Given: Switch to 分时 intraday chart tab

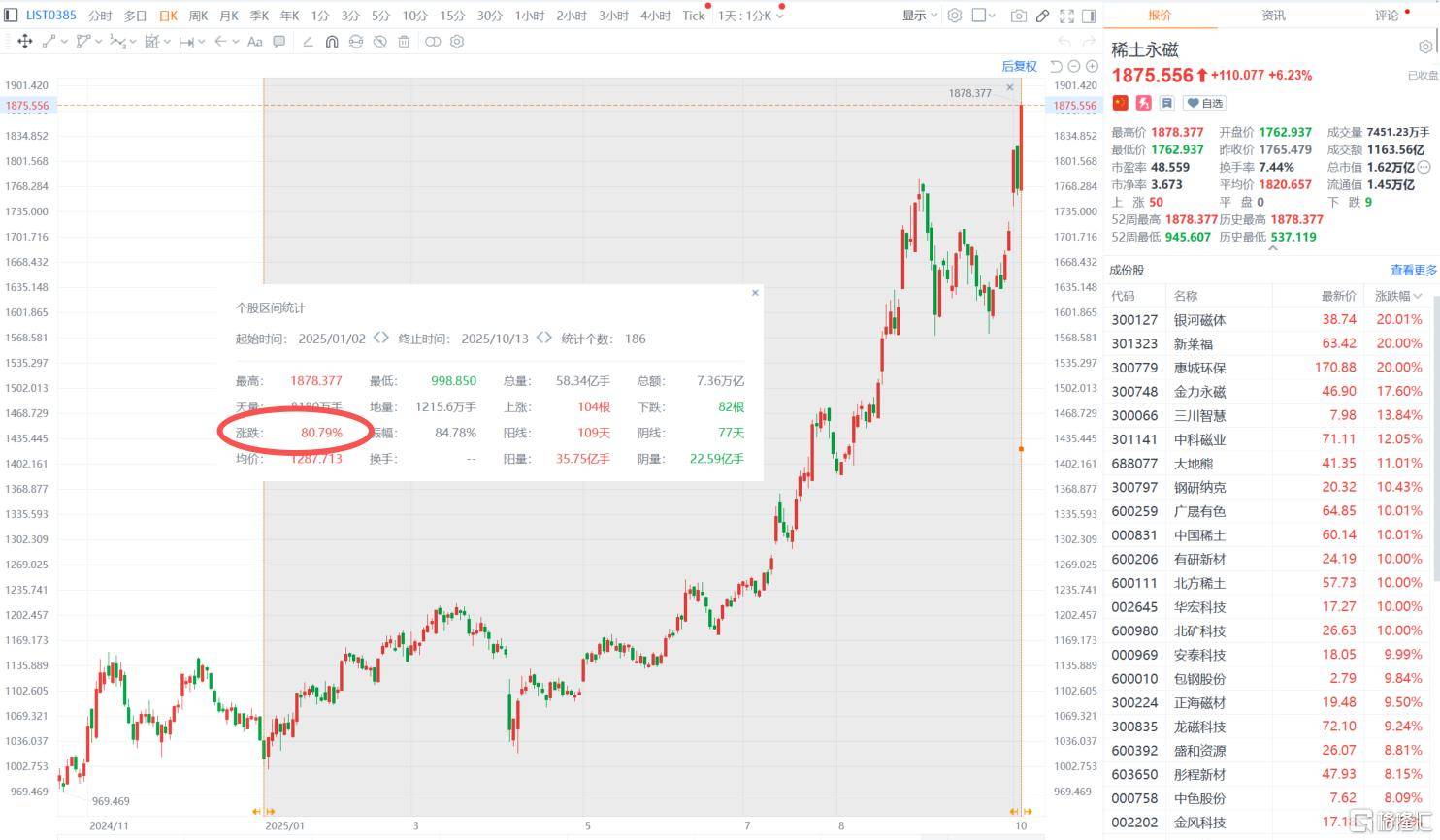Looking at the screenshot, I should [100, 16].
